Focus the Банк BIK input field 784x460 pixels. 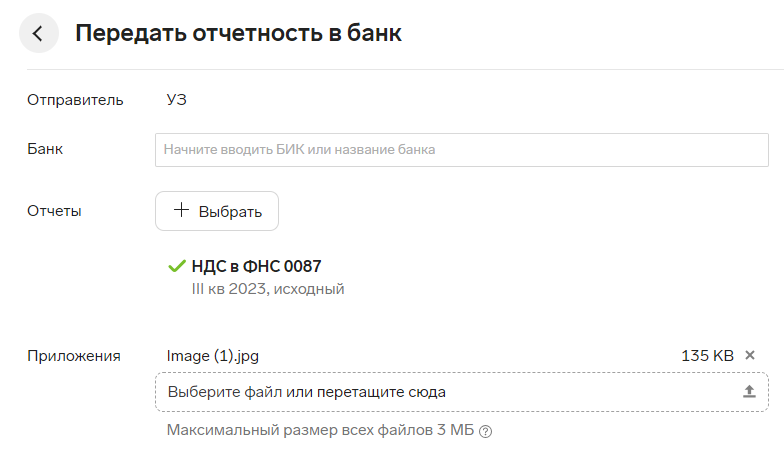click(462, 150)
